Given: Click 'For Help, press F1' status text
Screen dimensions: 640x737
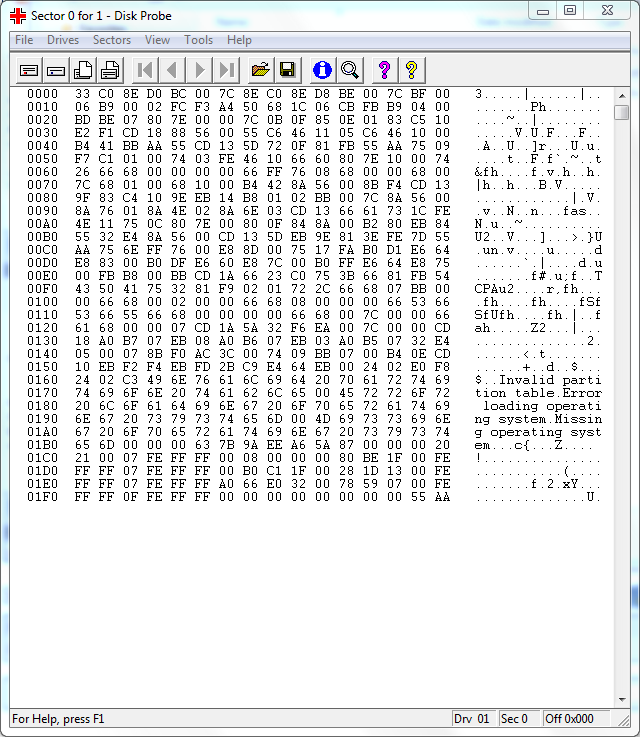Looking at the screenshot, I should point(58,719).
